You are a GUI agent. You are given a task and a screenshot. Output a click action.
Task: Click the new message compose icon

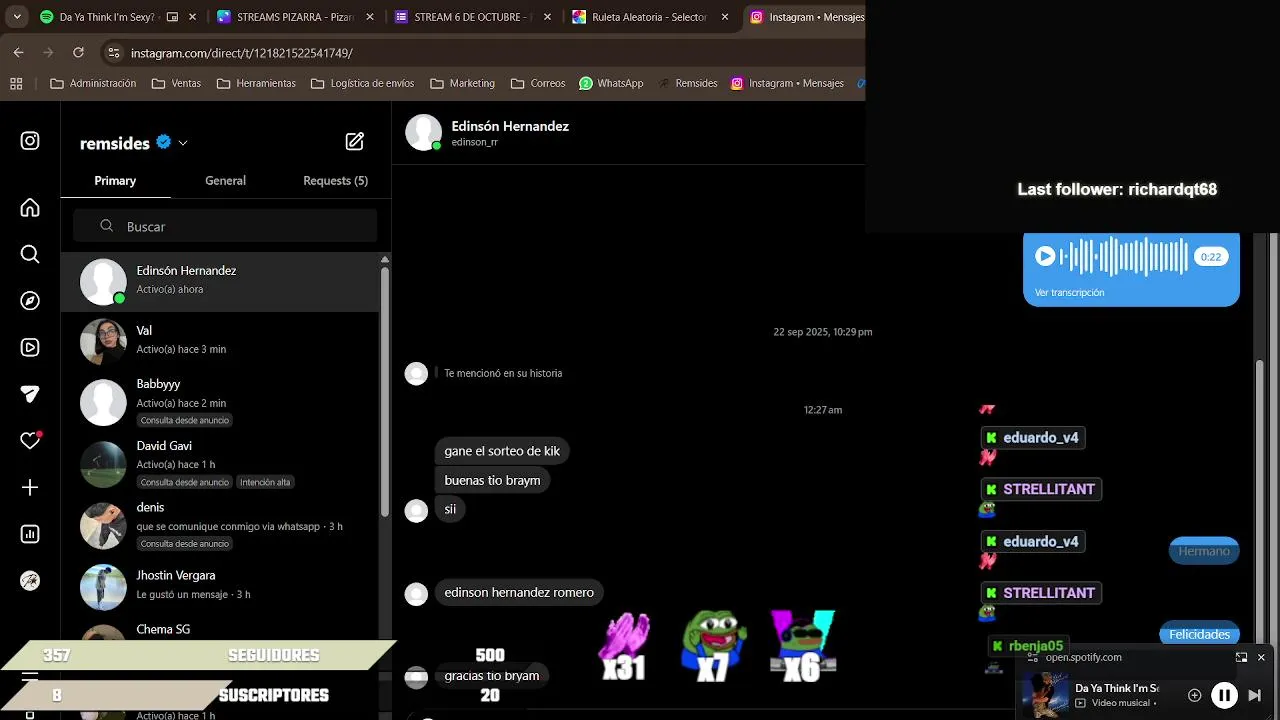point(355,141)
